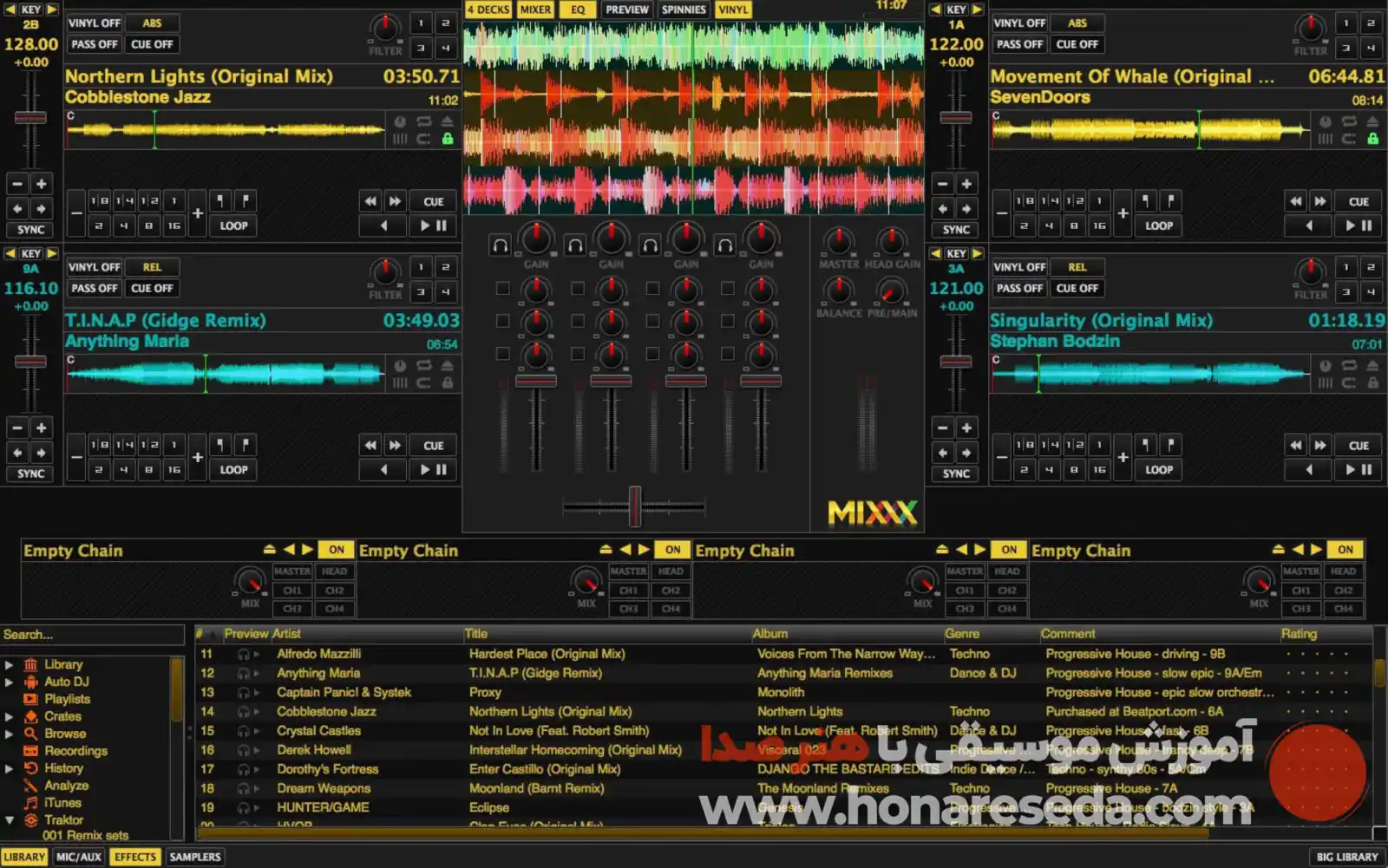
Task: Toggle SYNC on the Movement Of Whale deck
Action: coord(956,230)
